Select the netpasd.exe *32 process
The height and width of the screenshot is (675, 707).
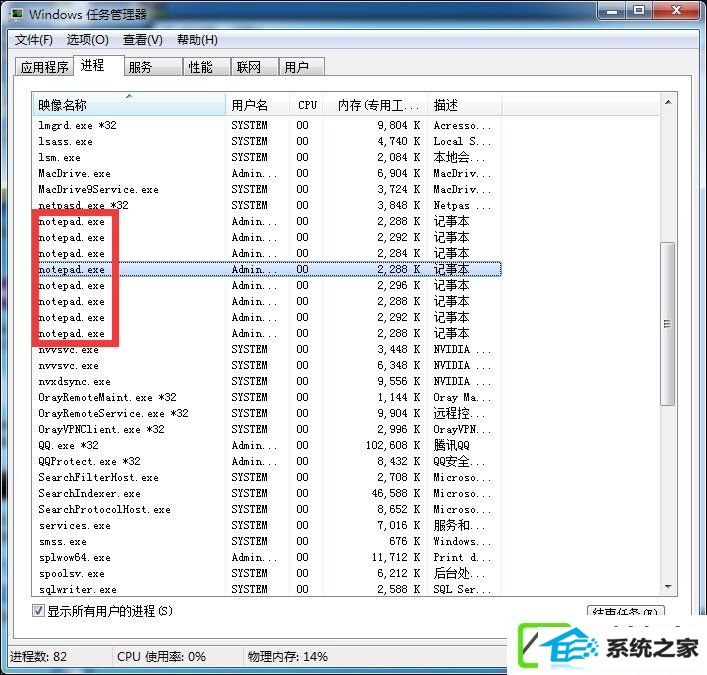[267, 206]
